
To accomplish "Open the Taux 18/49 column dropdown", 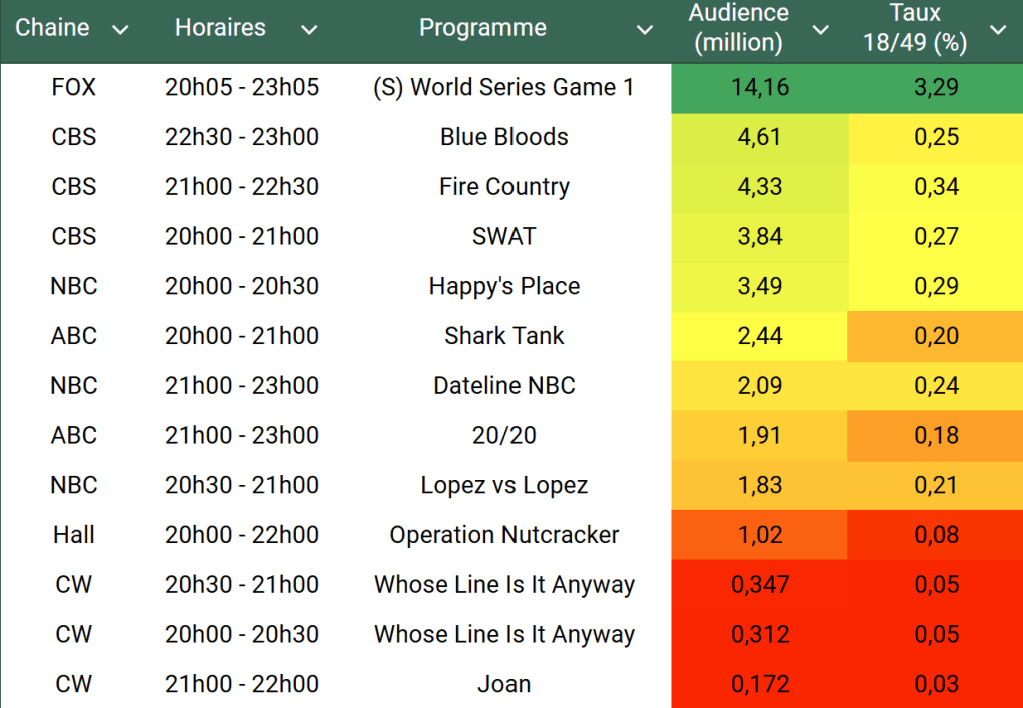I will pyautogui.click(x=997, y=30).
